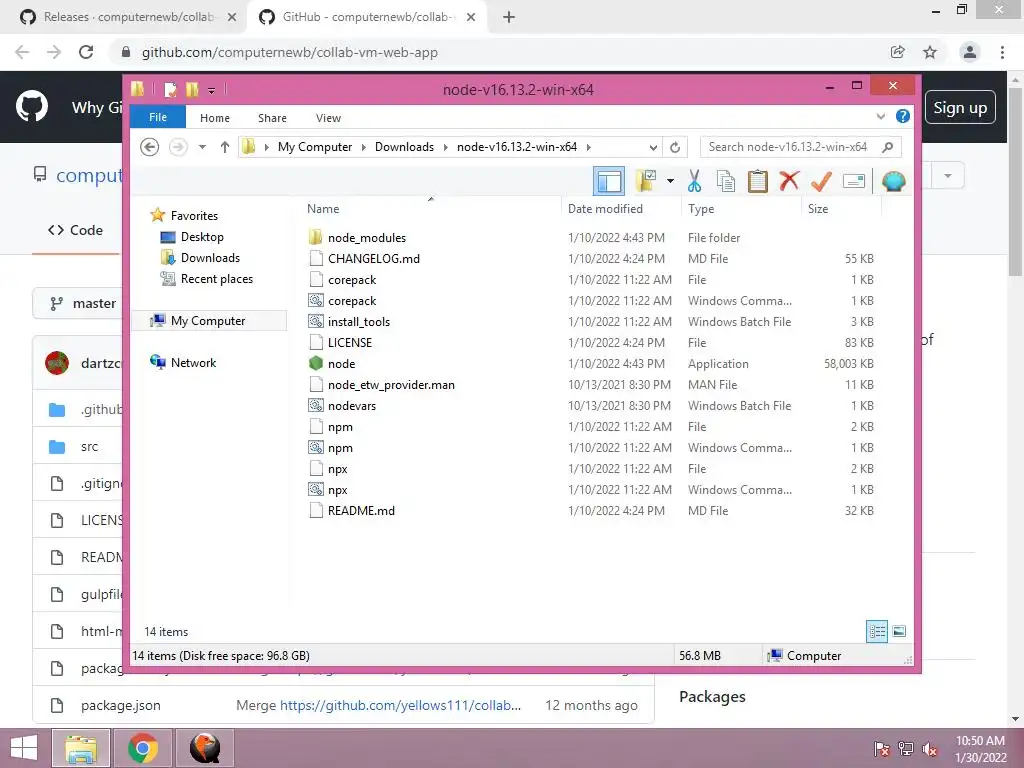Viewport: 1024px width, 768px height.
Task: Reload the page in Chrome
Action: pos(86,52)
